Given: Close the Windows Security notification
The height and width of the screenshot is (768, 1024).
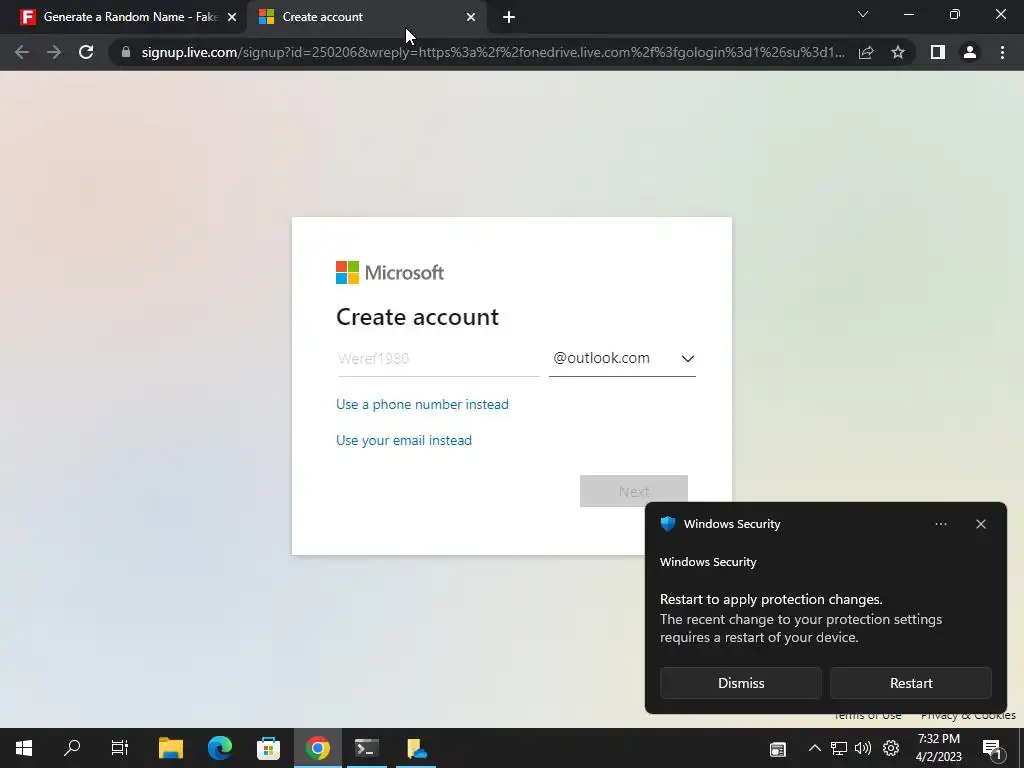Looking at the screenshot, I should point(980,524).
